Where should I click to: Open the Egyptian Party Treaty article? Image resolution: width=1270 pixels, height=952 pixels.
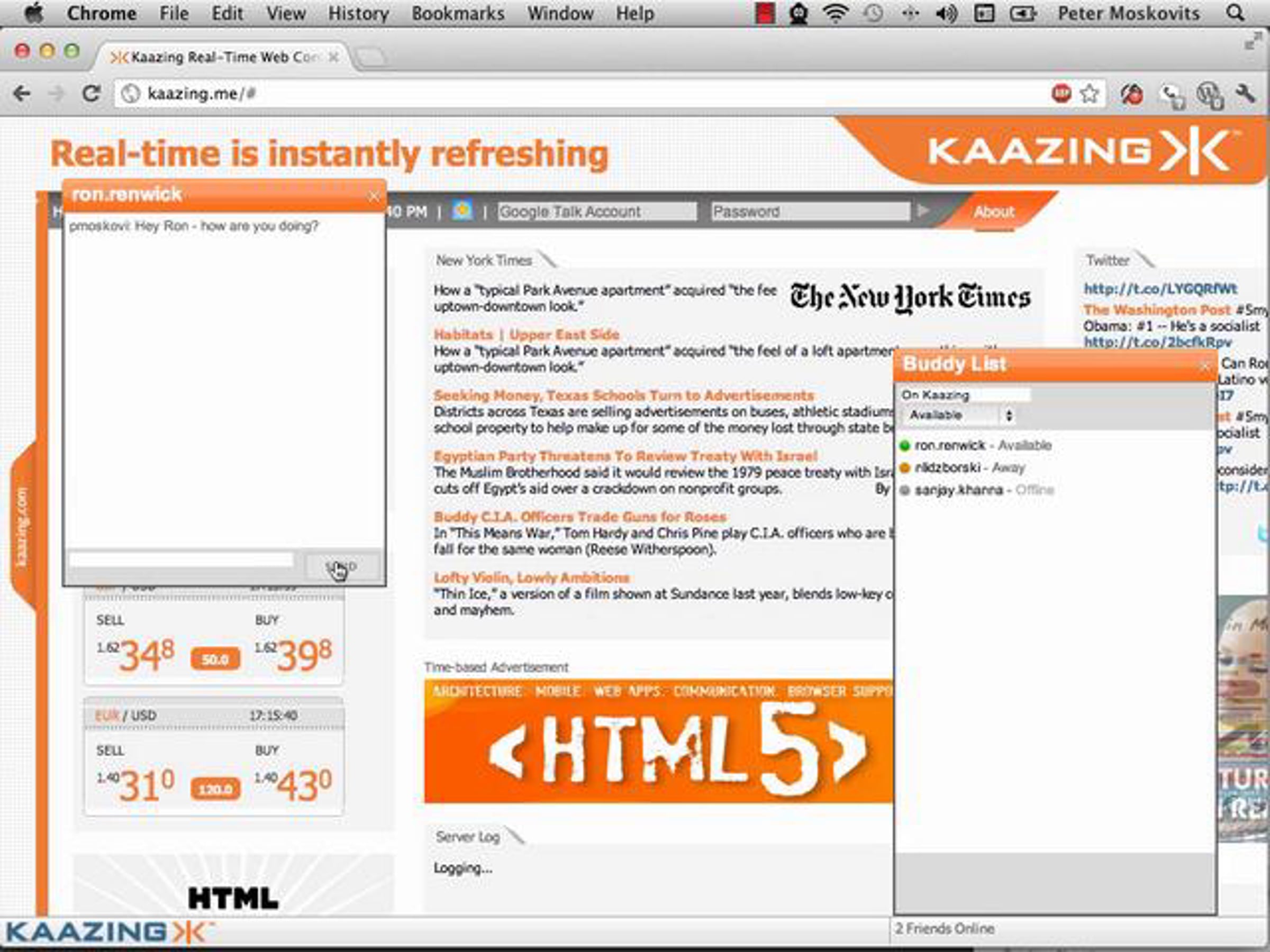[x=625, y=456]
